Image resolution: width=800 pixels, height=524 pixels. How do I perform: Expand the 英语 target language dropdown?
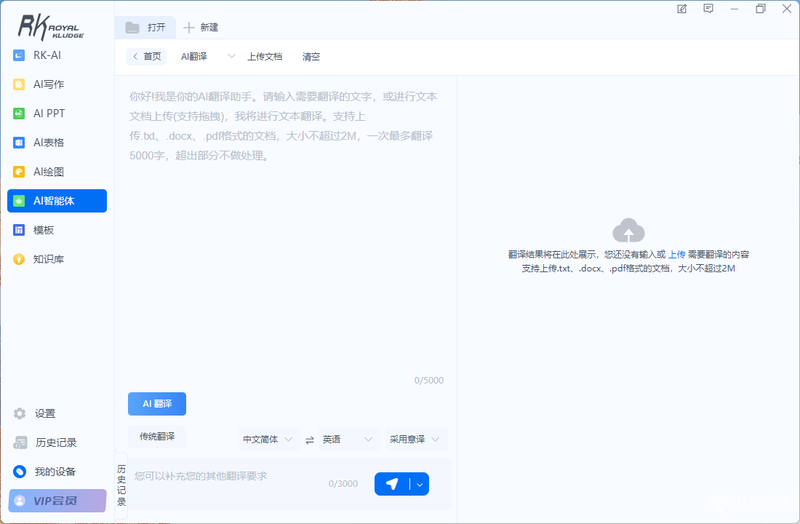(349, 439)
